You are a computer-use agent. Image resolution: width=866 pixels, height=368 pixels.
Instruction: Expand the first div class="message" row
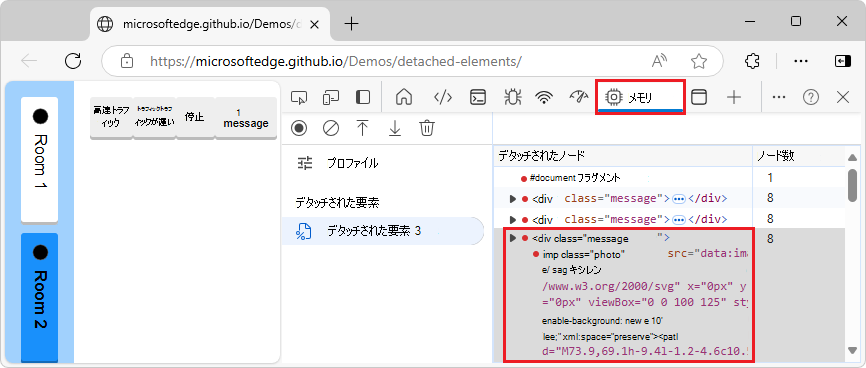513,198
